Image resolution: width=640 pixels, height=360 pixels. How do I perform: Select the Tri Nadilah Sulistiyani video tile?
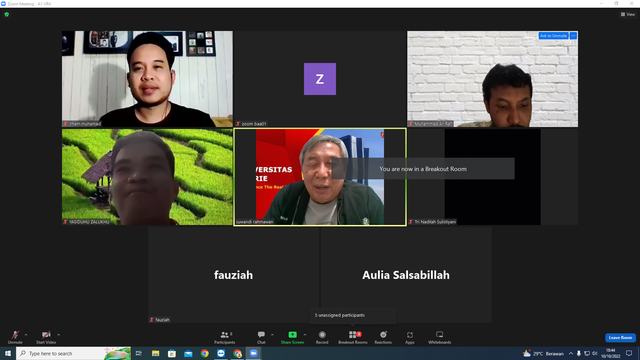pyautogui.click(x=492, y=177)
